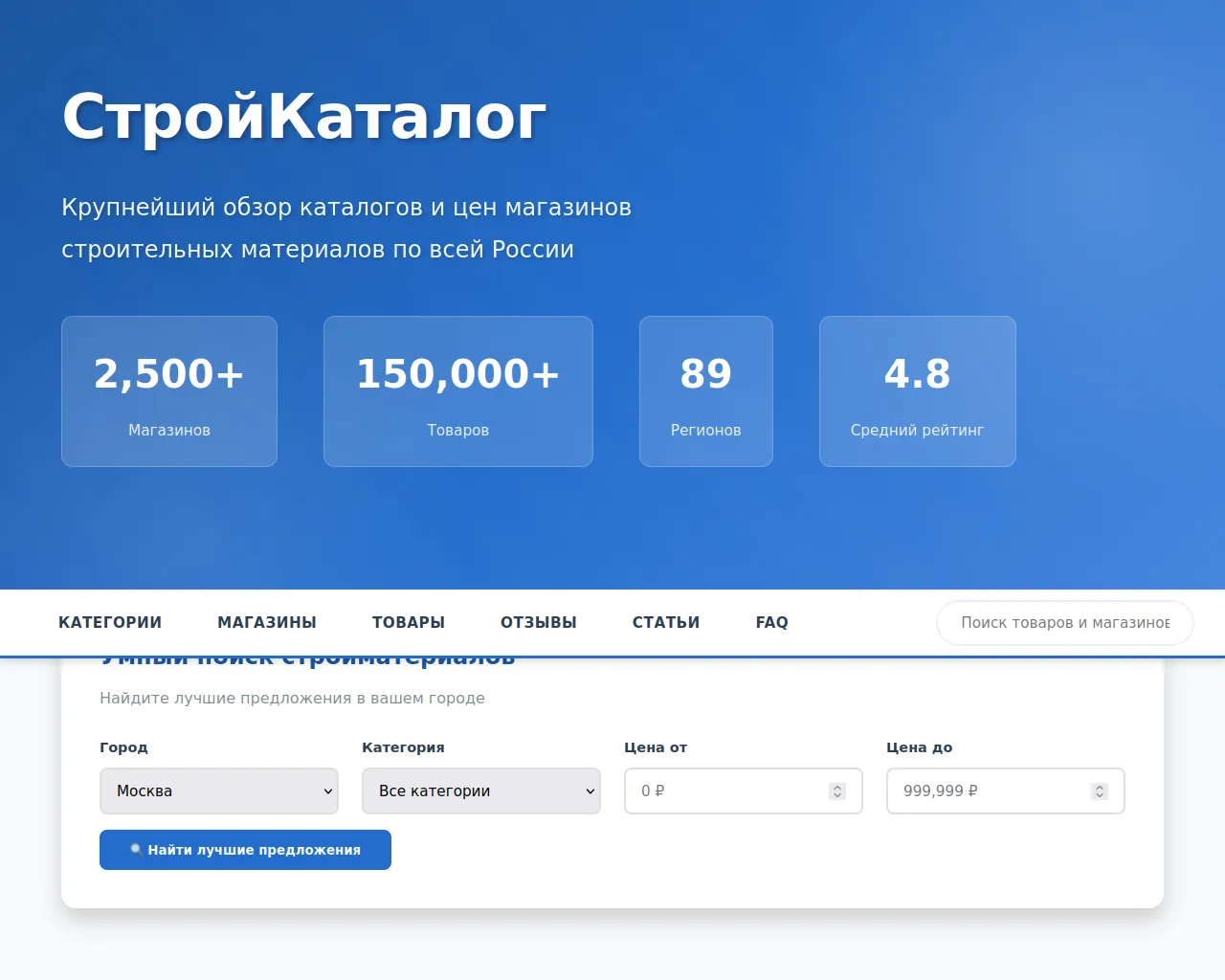
Task: Open the СТАТЬИ navigation item
Action: click(x=666, y=622)
